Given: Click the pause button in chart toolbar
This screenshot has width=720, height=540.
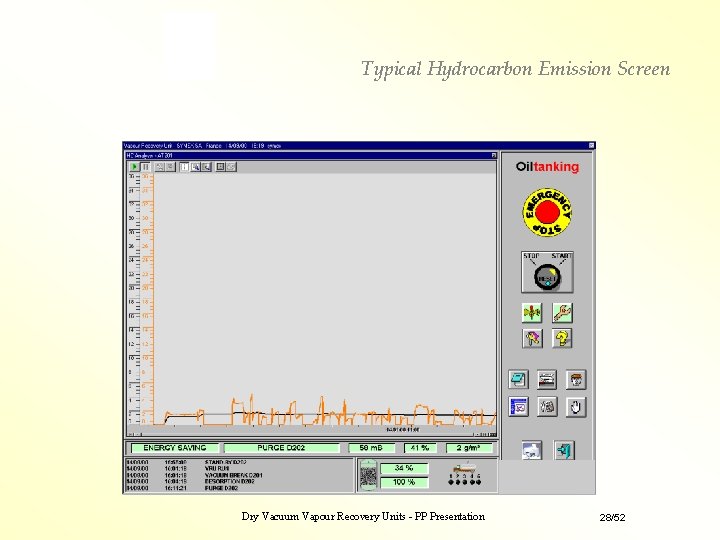Looking at the screenshot, I should (x=145, y=167).
